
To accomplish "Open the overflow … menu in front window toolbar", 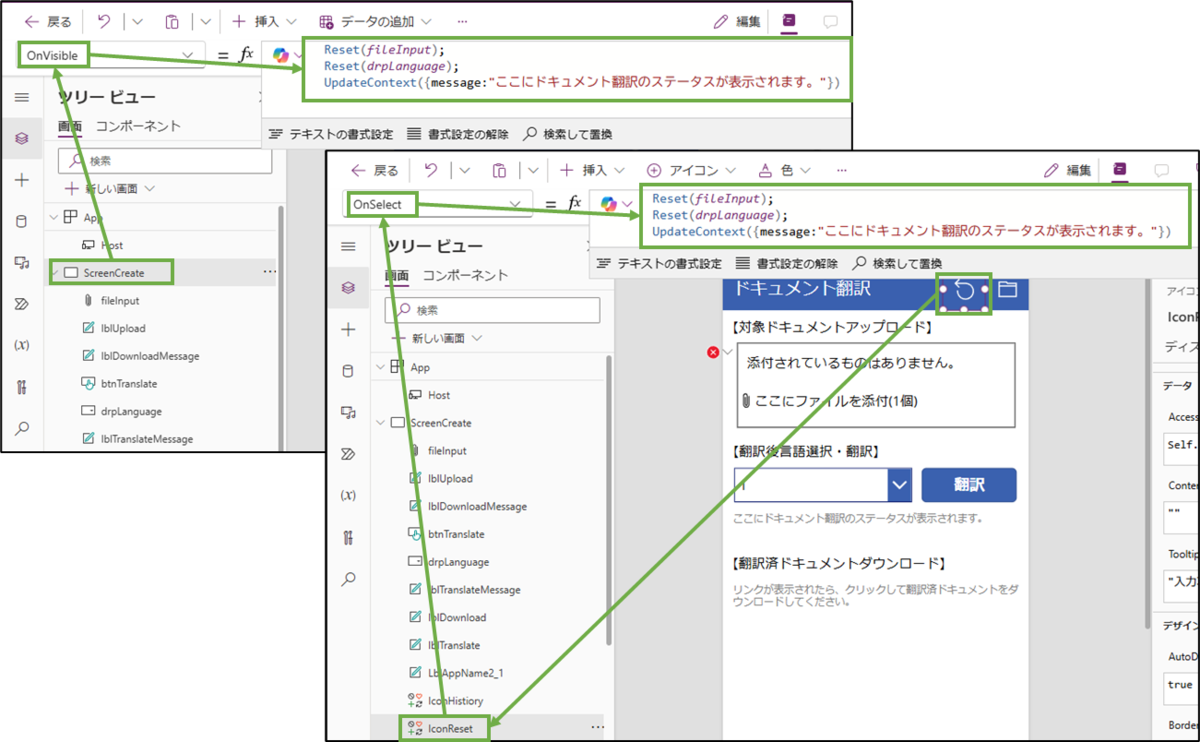I will click(841, 170).
